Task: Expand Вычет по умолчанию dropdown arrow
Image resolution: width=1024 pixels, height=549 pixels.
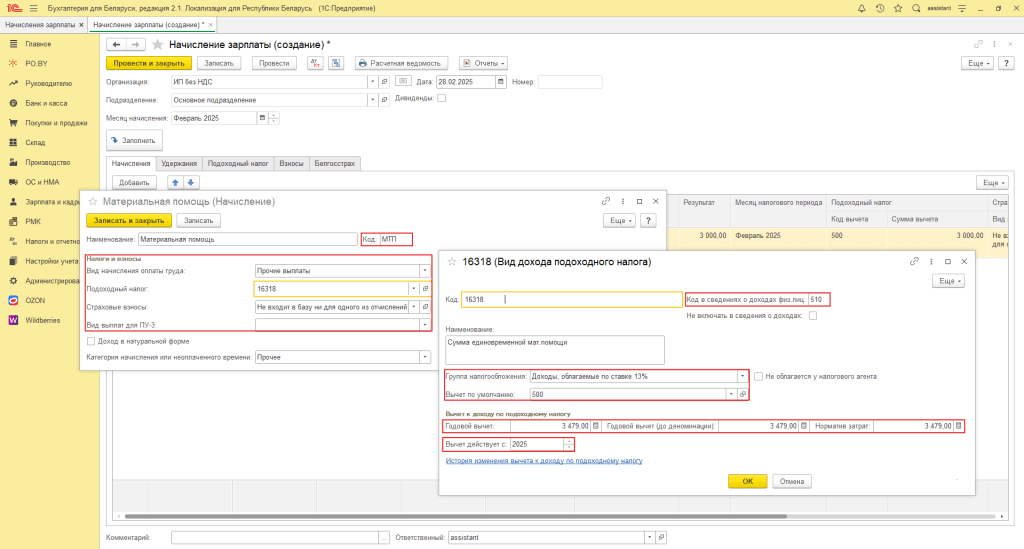Action: [x=731, y=394]
